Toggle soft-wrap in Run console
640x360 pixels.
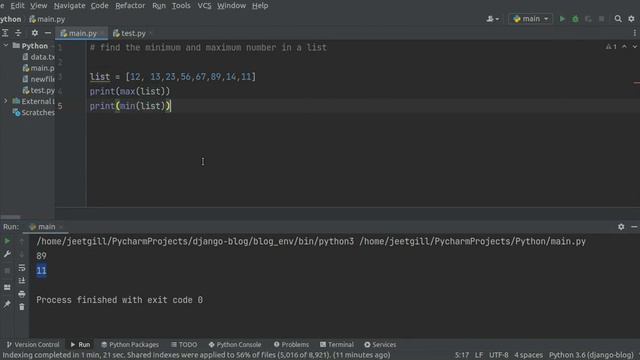pyautogui.click(x=22, y=268)
